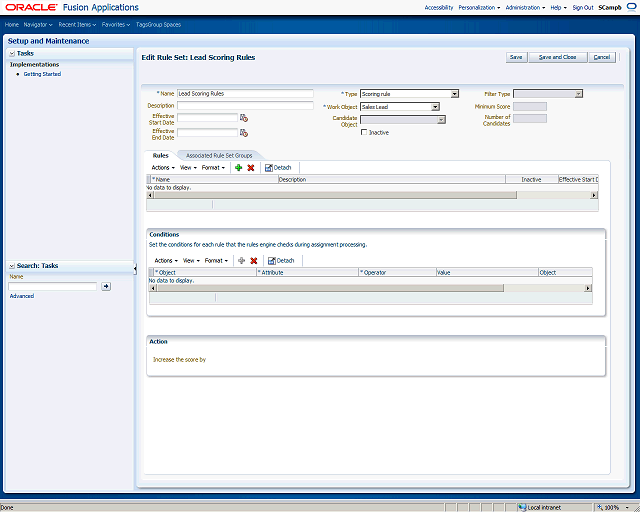Open the Personalization menu
This screenshot has height=512, width=640.
pyautogui.click(x=479, y=7)
